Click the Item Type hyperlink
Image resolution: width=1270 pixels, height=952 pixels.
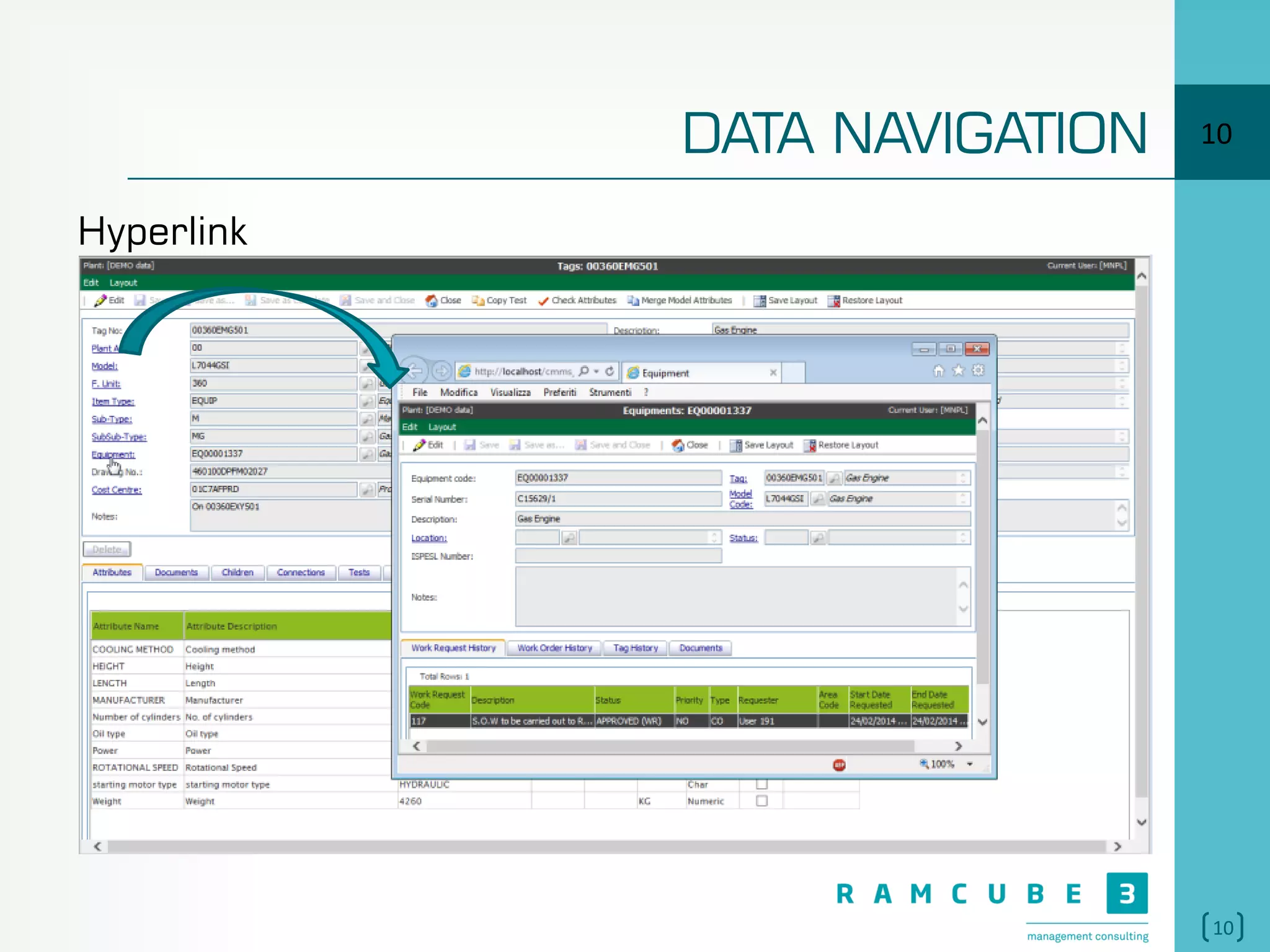(x=113, y=402)
